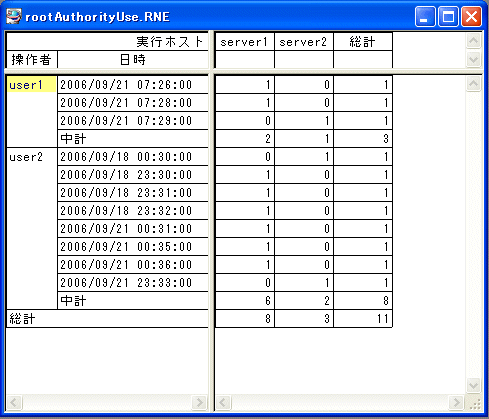The height and width of the screenshot is (419, 489).
Task: Maximize the rootAuthorityUse.RNE window
Action: coord(448,16)
